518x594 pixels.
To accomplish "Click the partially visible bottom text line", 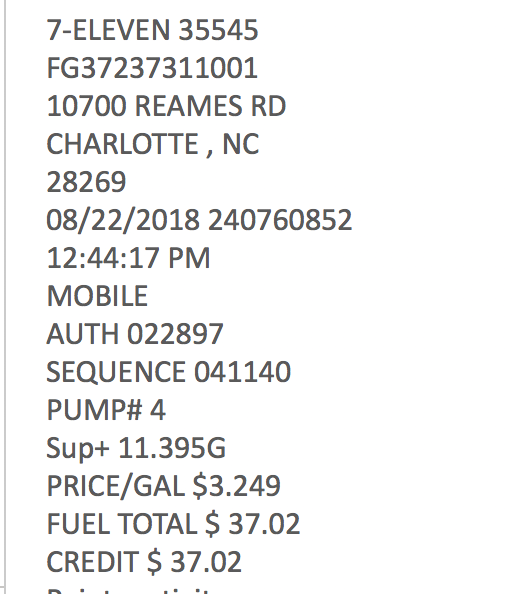I will coord(129,591).
